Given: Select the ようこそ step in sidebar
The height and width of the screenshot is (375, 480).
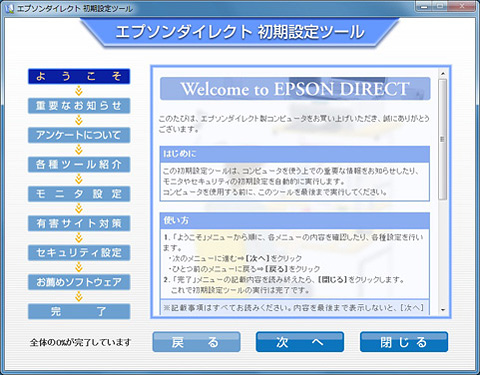Looking at the screenshot, I should 79,76.
